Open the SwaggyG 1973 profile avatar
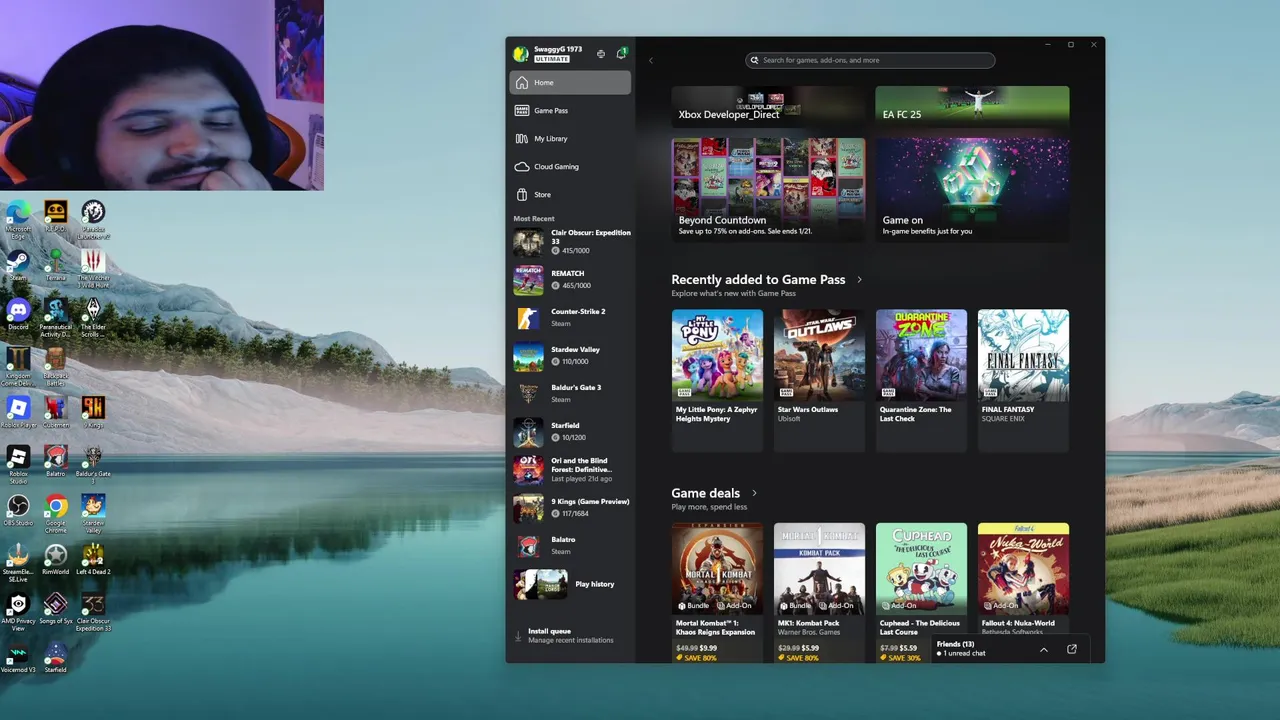The height and width of the screenshot is (720, 1280). click(520, 54)
